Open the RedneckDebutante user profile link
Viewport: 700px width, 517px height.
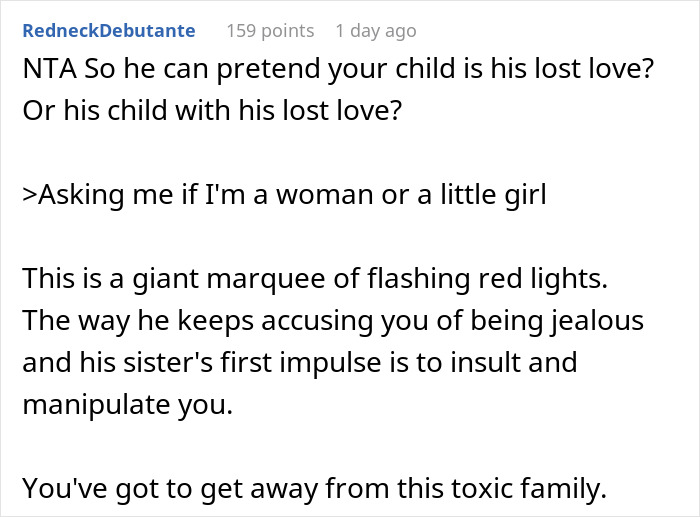(x=108, y=31)
